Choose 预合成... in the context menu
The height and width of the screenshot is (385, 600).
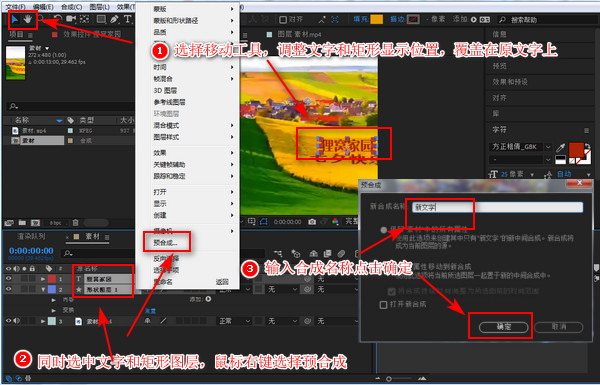click(166, 243)
